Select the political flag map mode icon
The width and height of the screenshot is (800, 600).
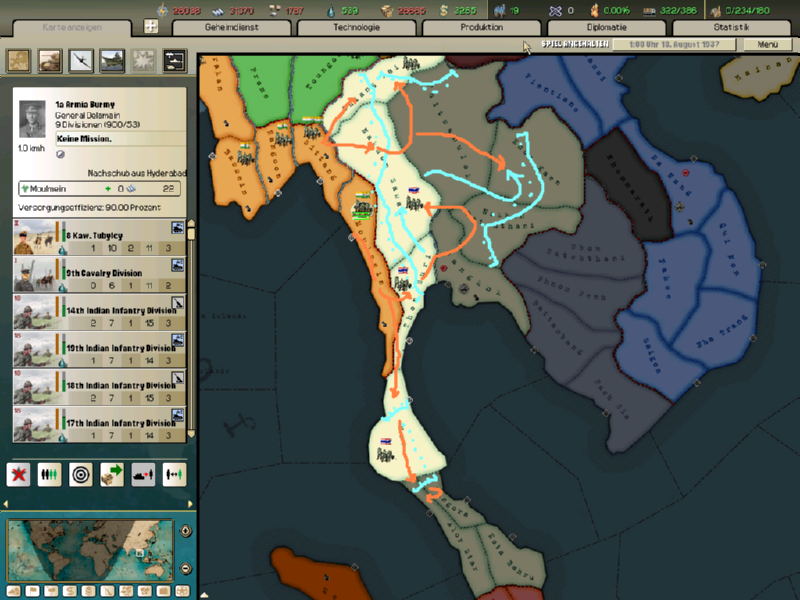coord(33,591)
